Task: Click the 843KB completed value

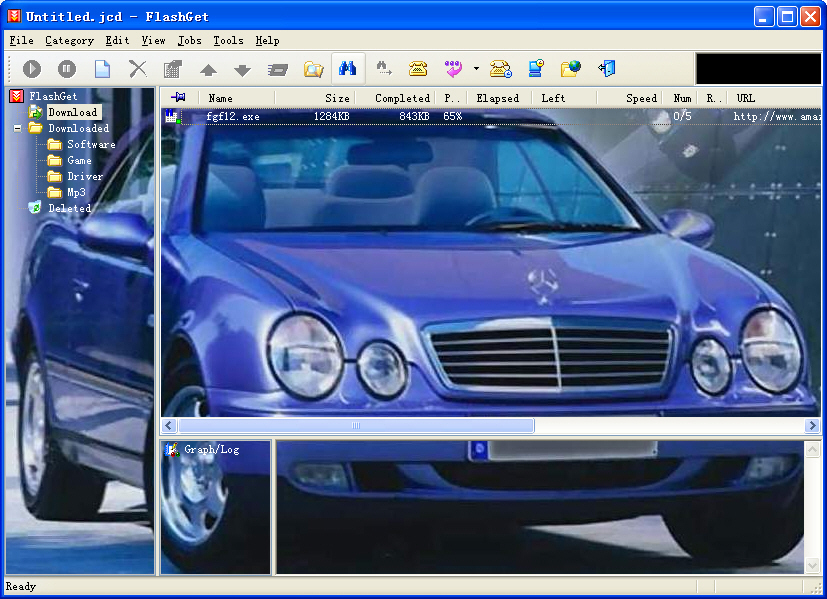Action: click(414, 116)
